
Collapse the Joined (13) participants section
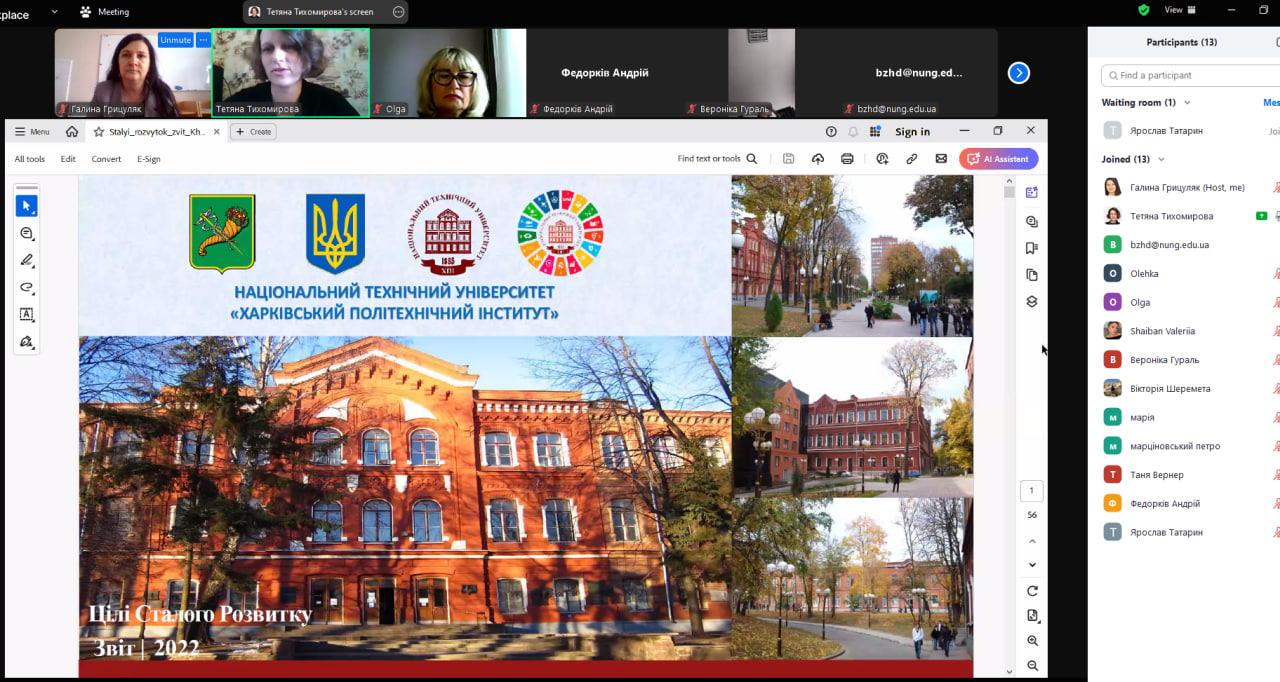click(1161, 159)
